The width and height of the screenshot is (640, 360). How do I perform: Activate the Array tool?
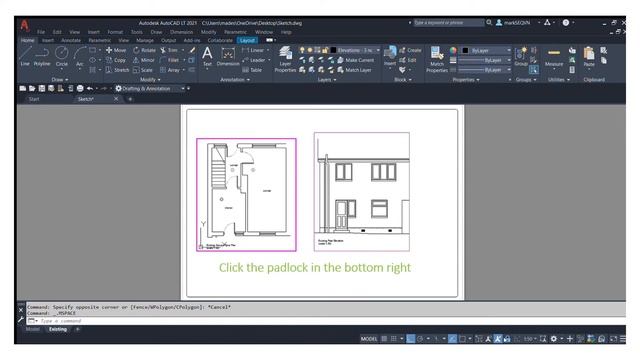click(170, 70)
